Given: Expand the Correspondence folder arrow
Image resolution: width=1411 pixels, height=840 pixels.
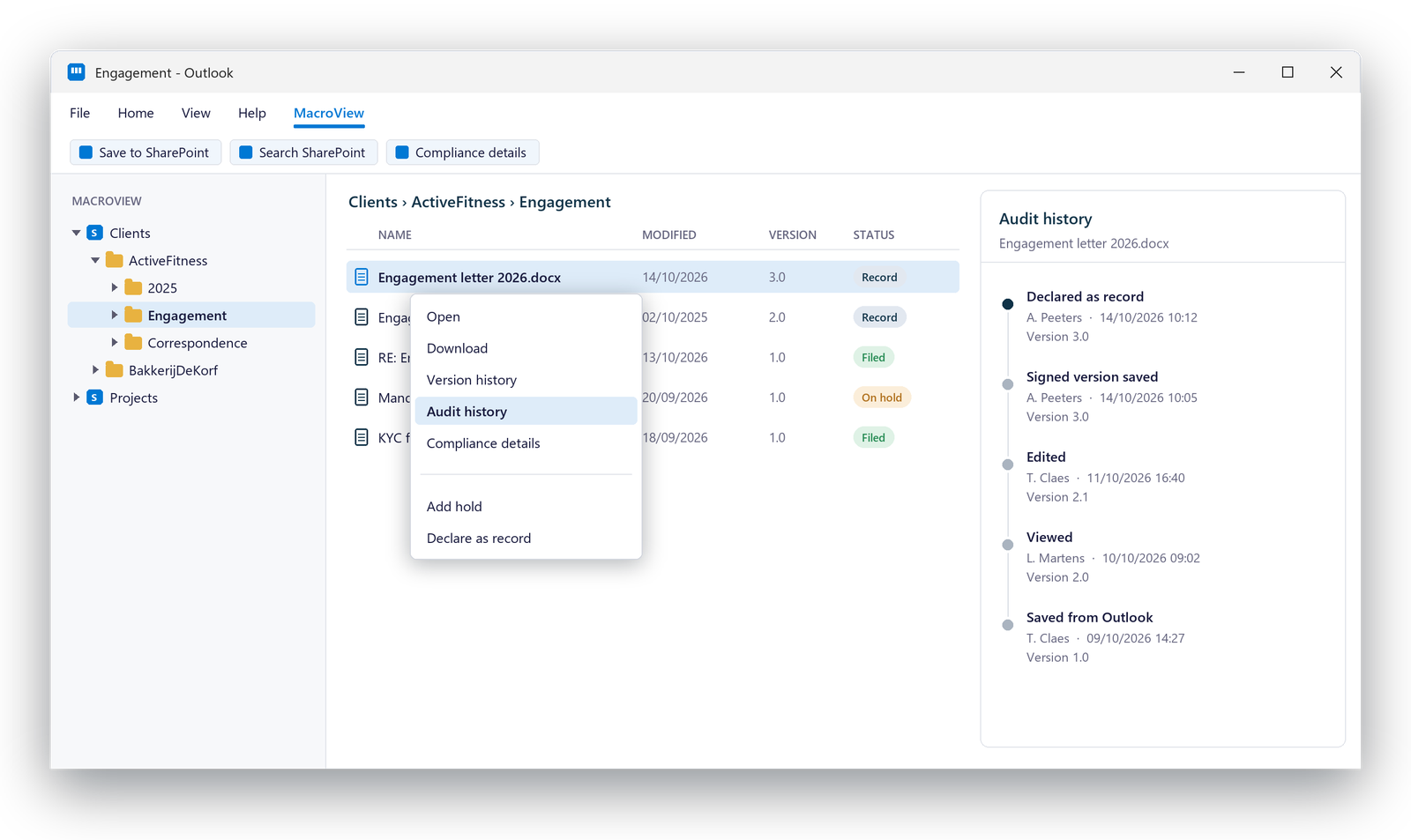Looking at the screenshot, I should pyautogui.click(x=115, y=342).
